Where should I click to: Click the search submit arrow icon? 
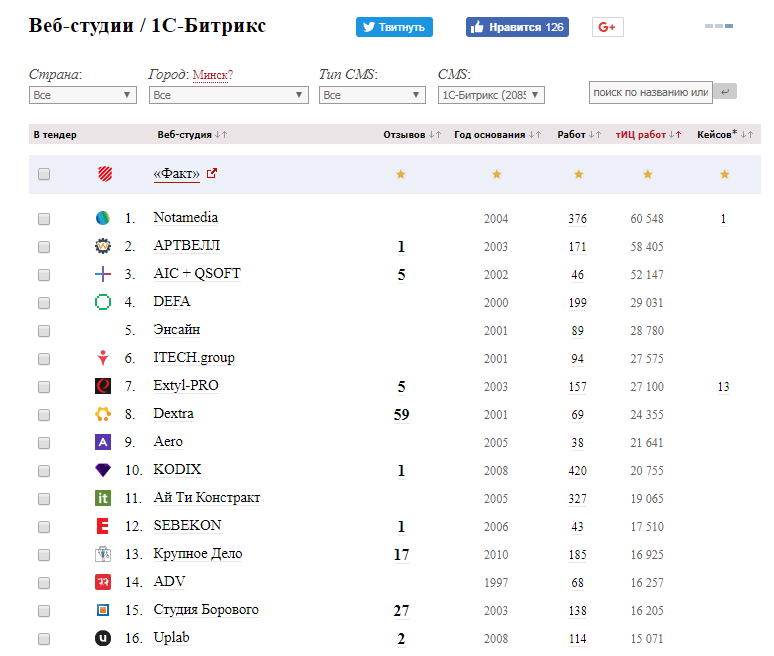coord(725,91)
